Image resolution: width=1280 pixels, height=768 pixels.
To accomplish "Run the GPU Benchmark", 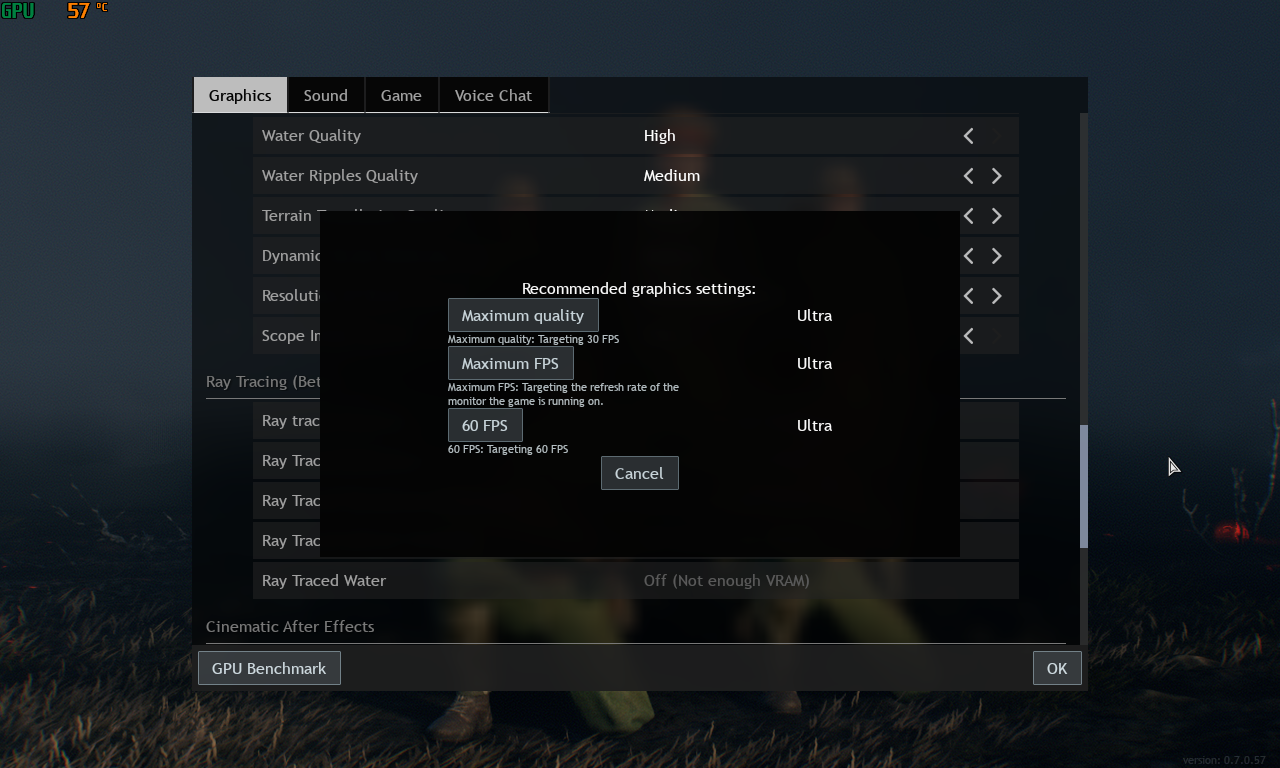I will pos(269,668).
